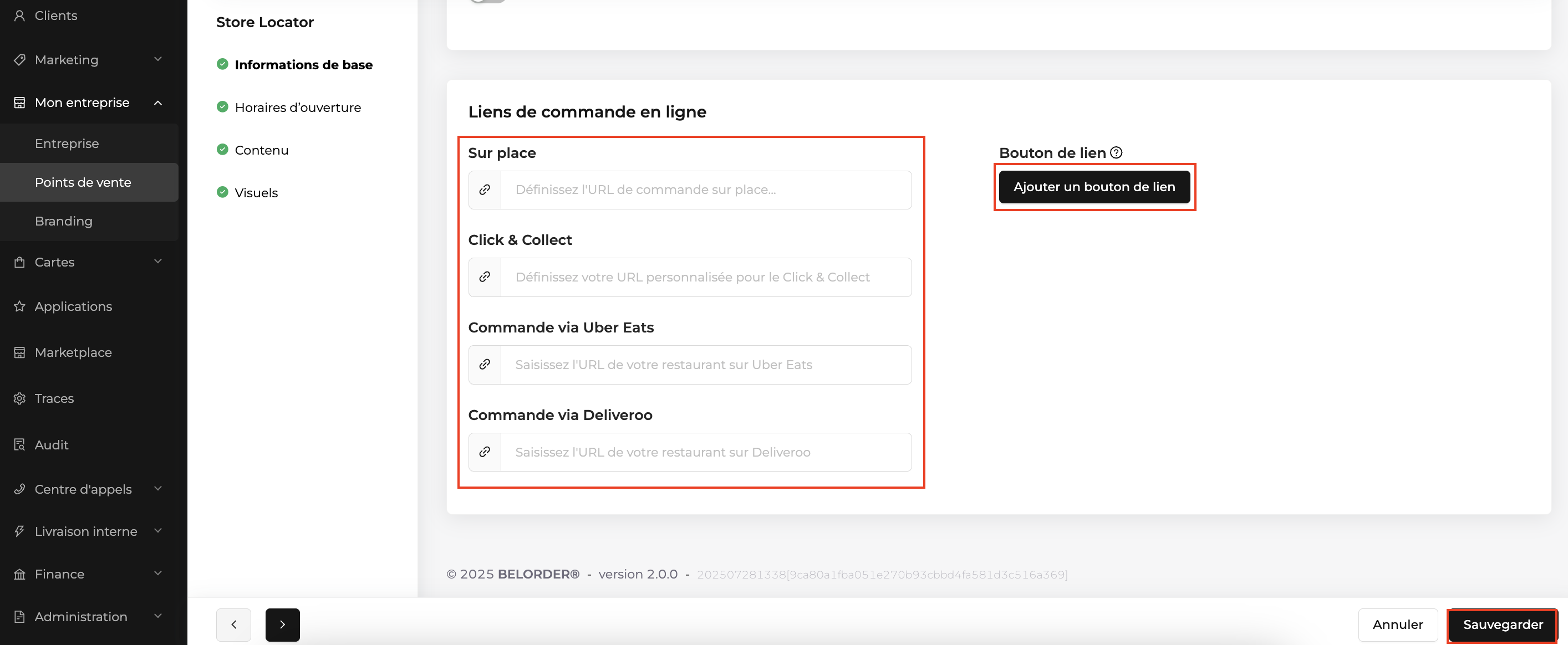Click the Marketplace shop icon
The width and height of the screenshot is (1568, 645).
(x=19, y=352)
